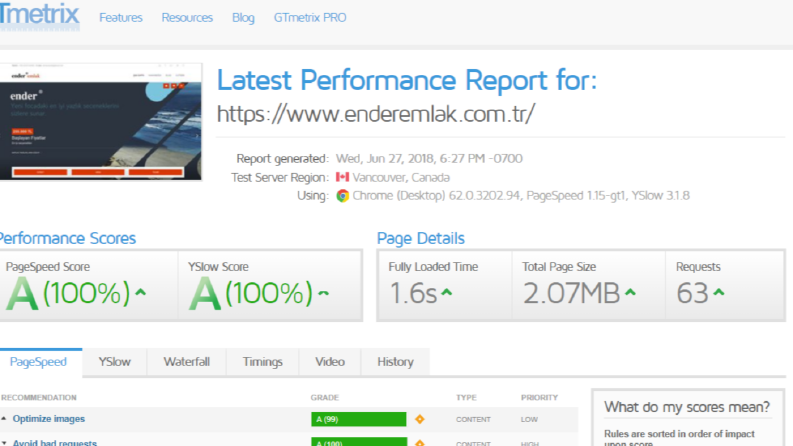Switch to the YSlow tab
This screenshot has height=446, width=793.
coord(114,362)
